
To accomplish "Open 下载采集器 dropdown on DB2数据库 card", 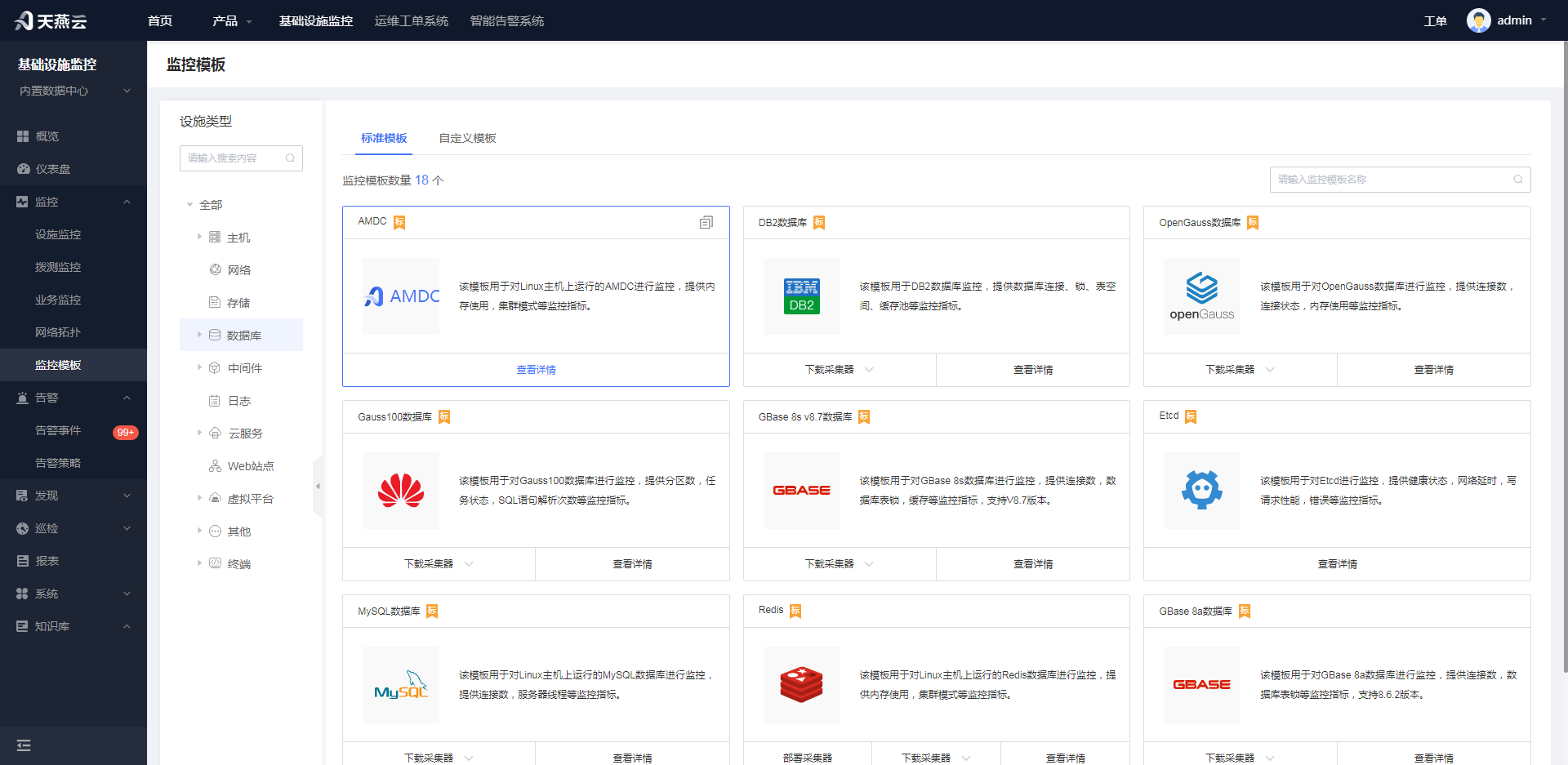I will coord(840,370).
